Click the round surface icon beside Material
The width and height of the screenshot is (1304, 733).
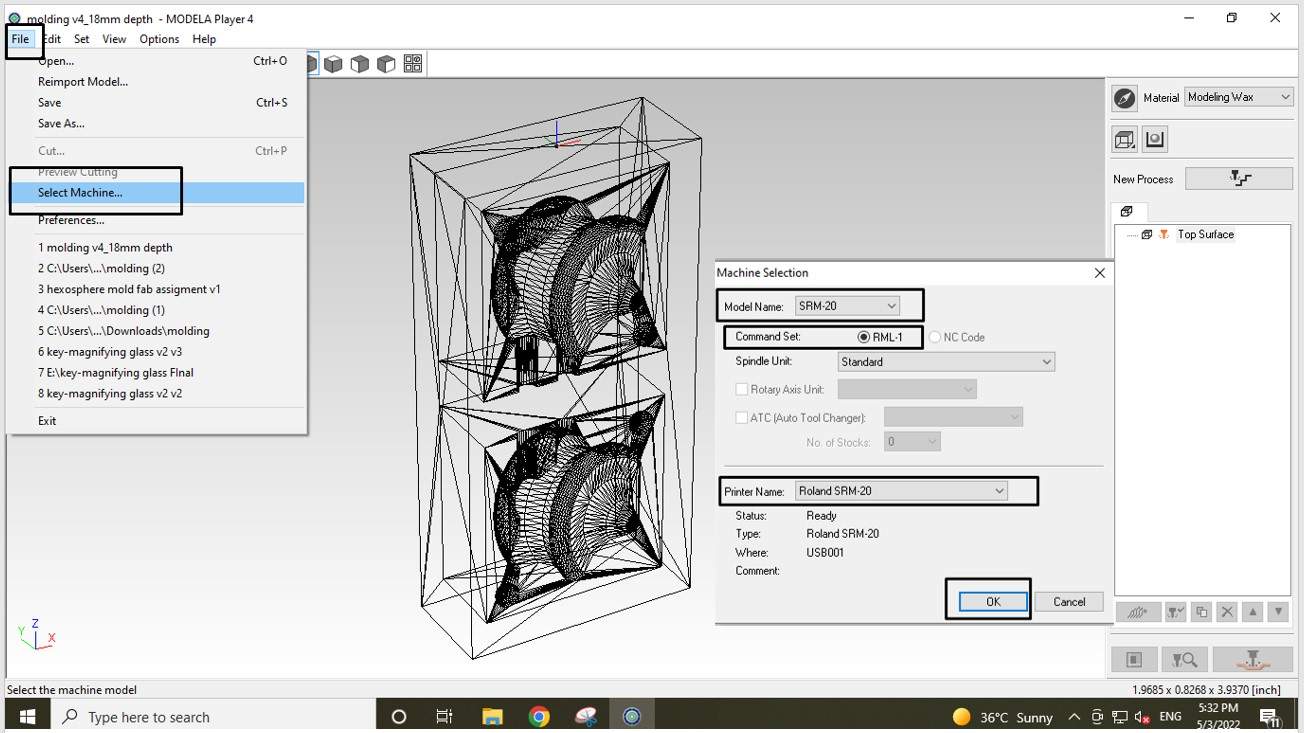coord(1125,97)
